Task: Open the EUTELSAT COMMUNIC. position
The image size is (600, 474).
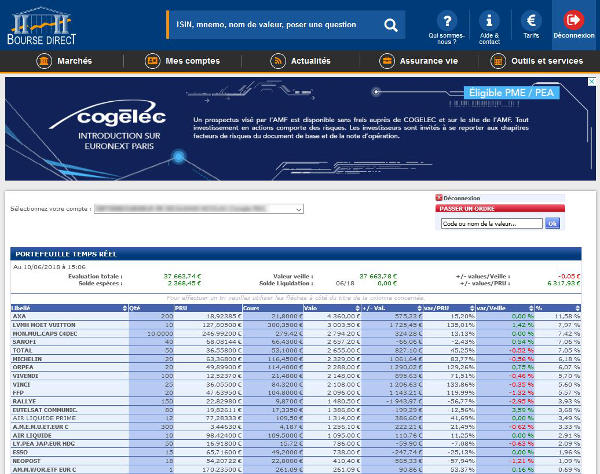Action: pyautogui.click(x=296, y=410)
